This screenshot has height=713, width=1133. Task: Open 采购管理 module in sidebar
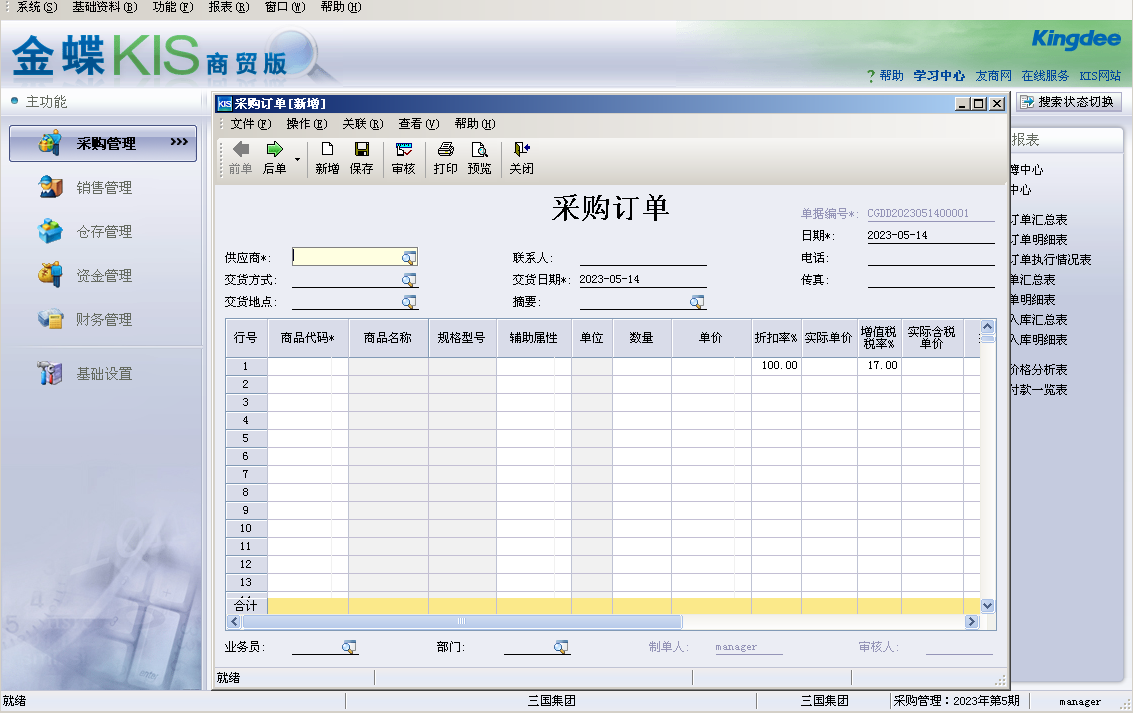pos(103,143)
